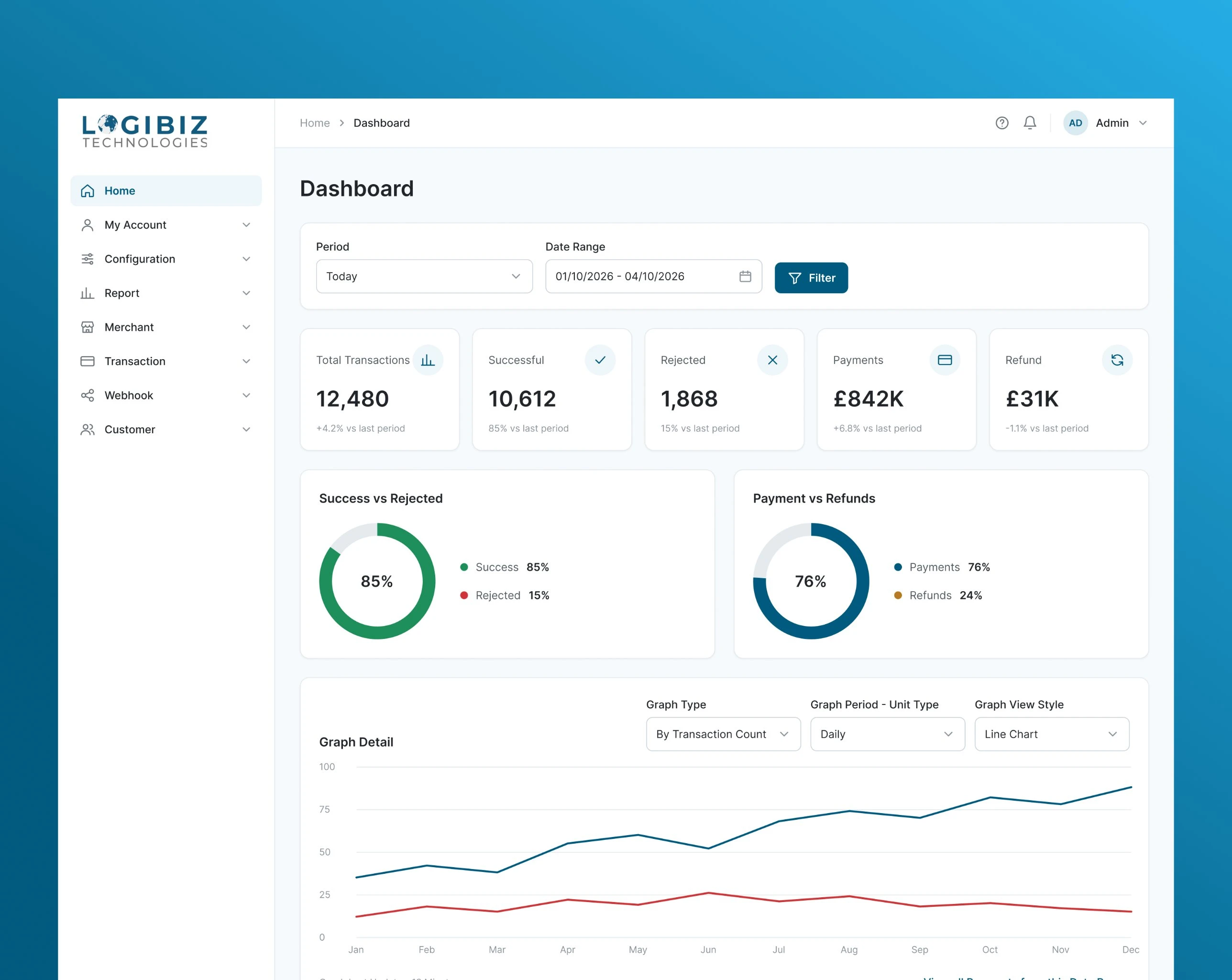
Task: Open the Customer sidebar item
Action: 165,429
